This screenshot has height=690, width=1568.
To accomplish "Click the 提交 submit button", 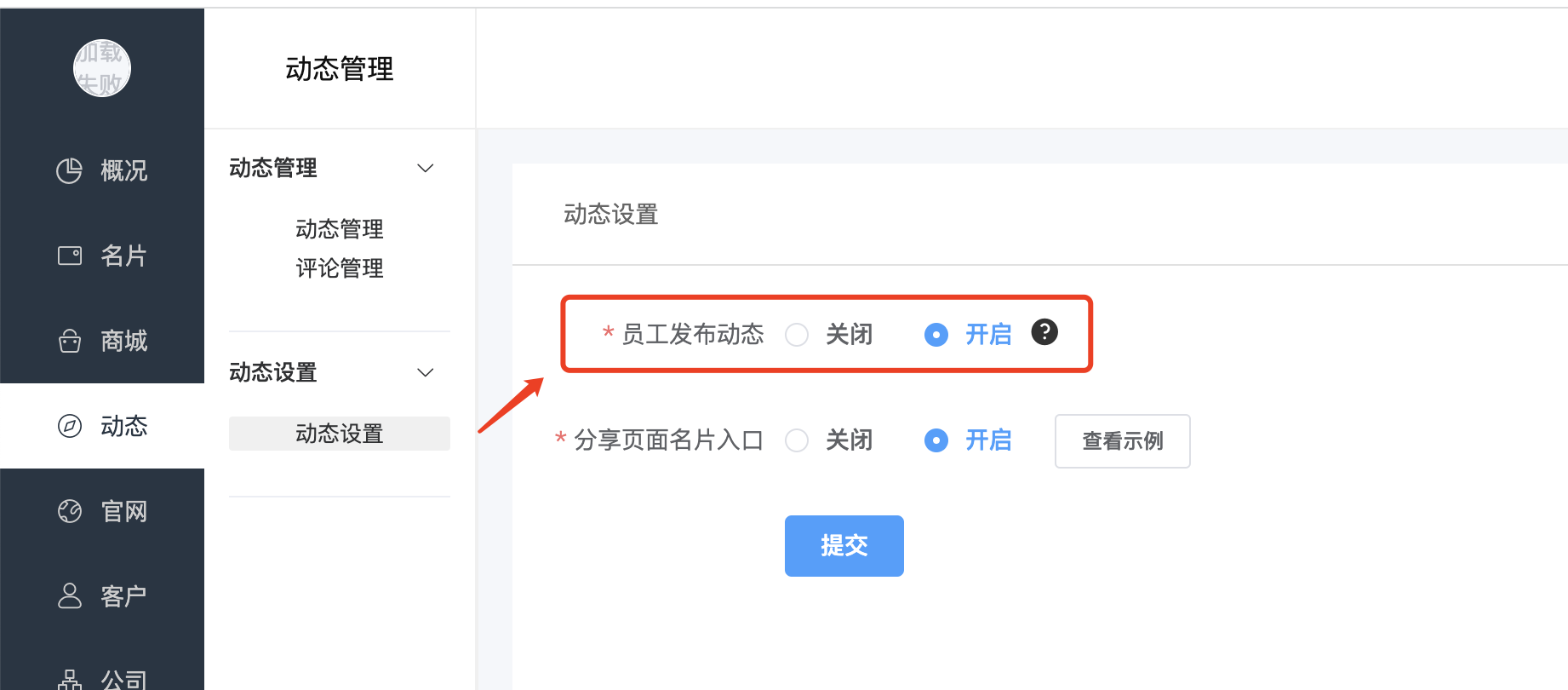I will click(x=844, y=546).
